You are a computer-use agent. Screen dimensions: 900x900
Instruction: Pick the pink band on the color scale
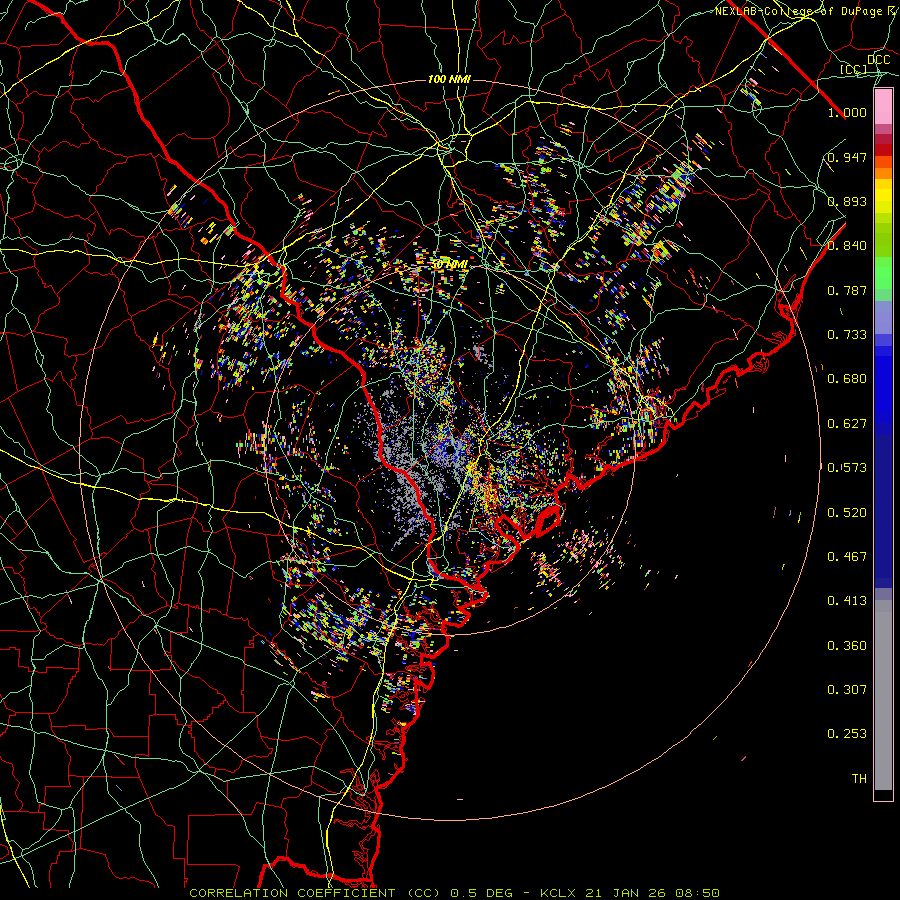883,107
